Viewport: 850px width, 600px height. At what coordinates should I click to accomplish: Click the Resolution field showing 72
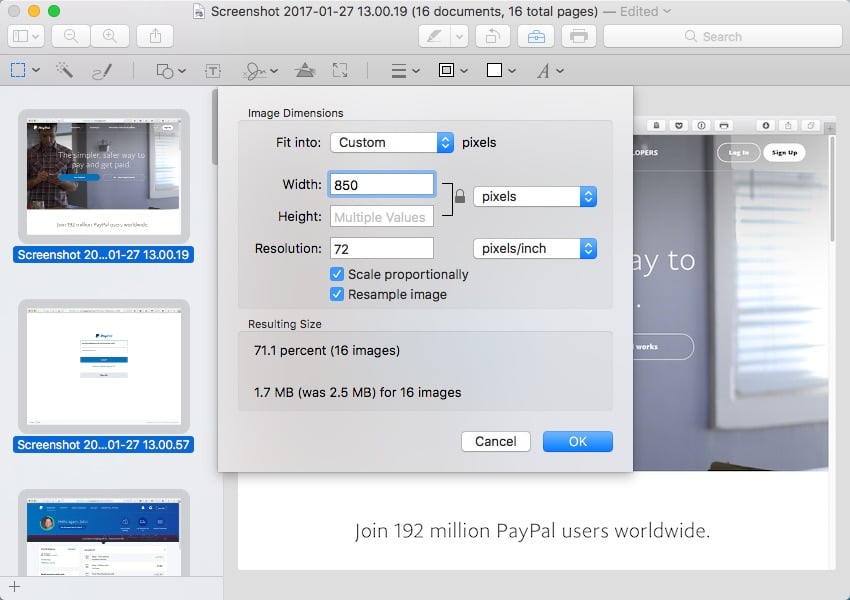(382, 249)
